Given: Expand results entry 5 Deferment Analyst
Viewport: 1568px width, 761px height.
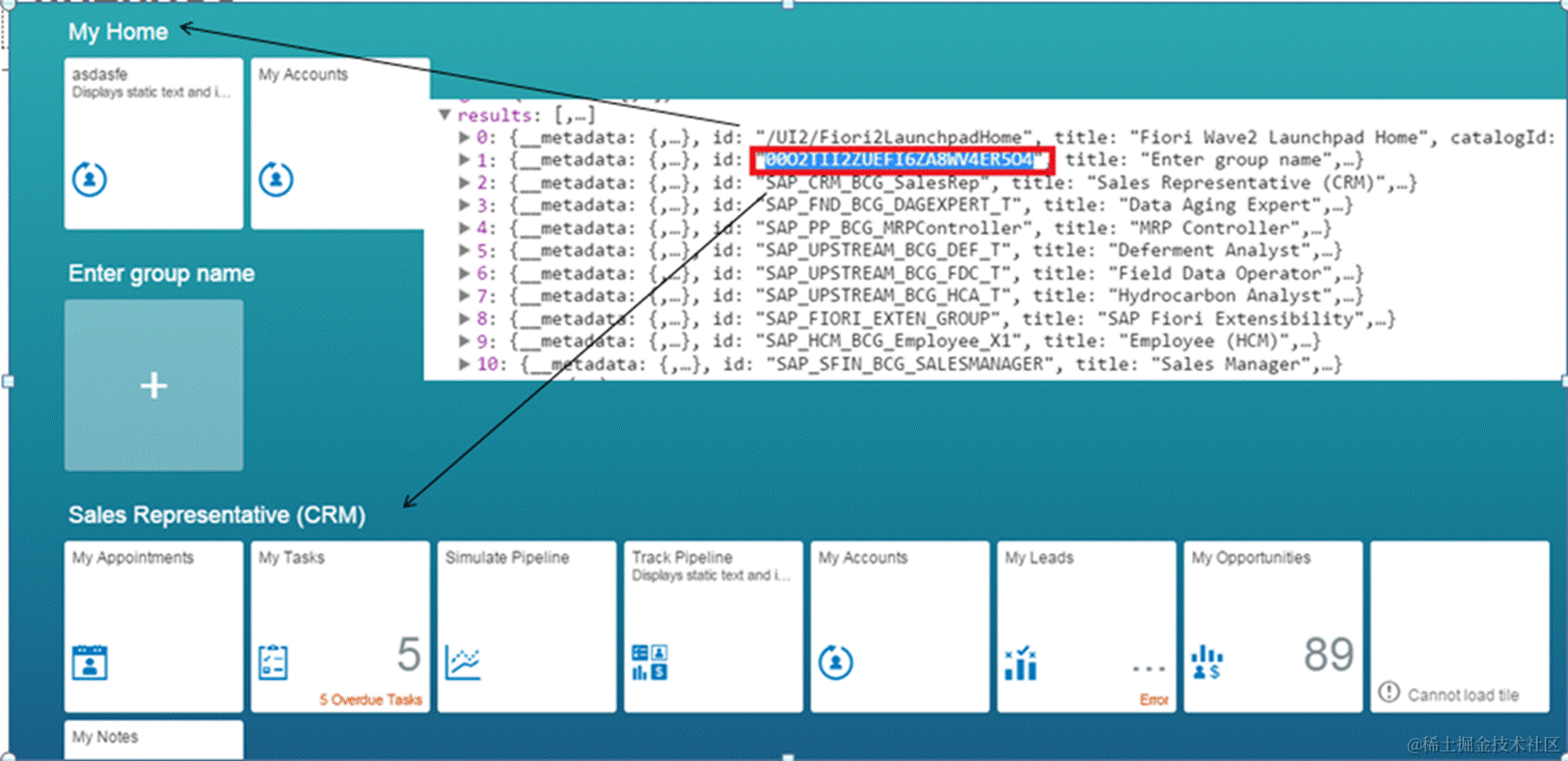Looking at the screenshot, I should click(465, 251).
